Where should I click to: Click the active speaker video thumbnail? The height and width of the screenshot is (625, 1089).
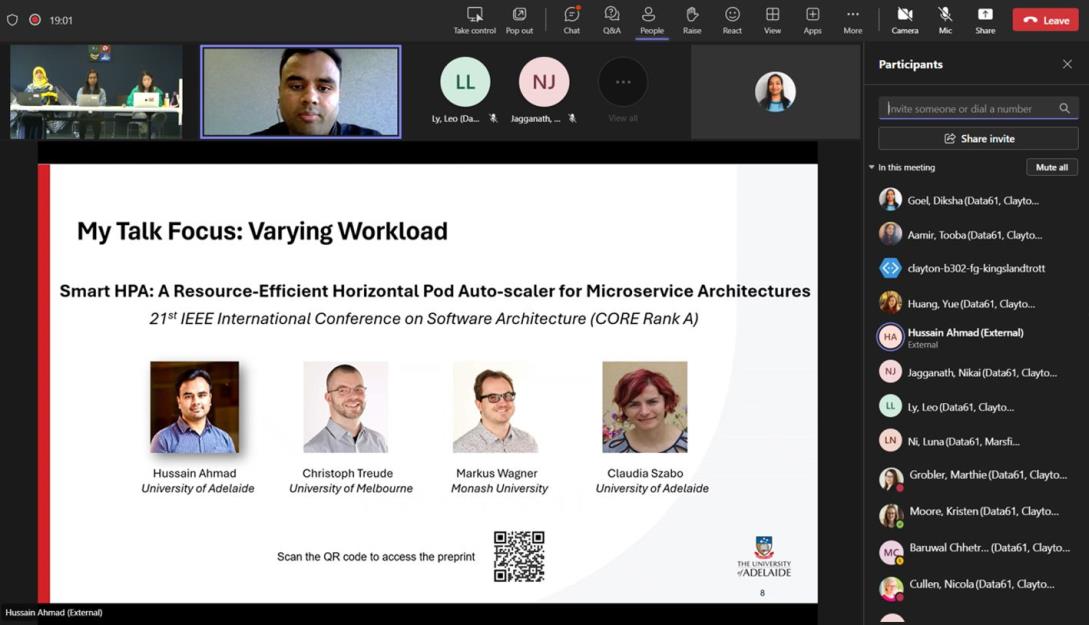pos(301,92)
